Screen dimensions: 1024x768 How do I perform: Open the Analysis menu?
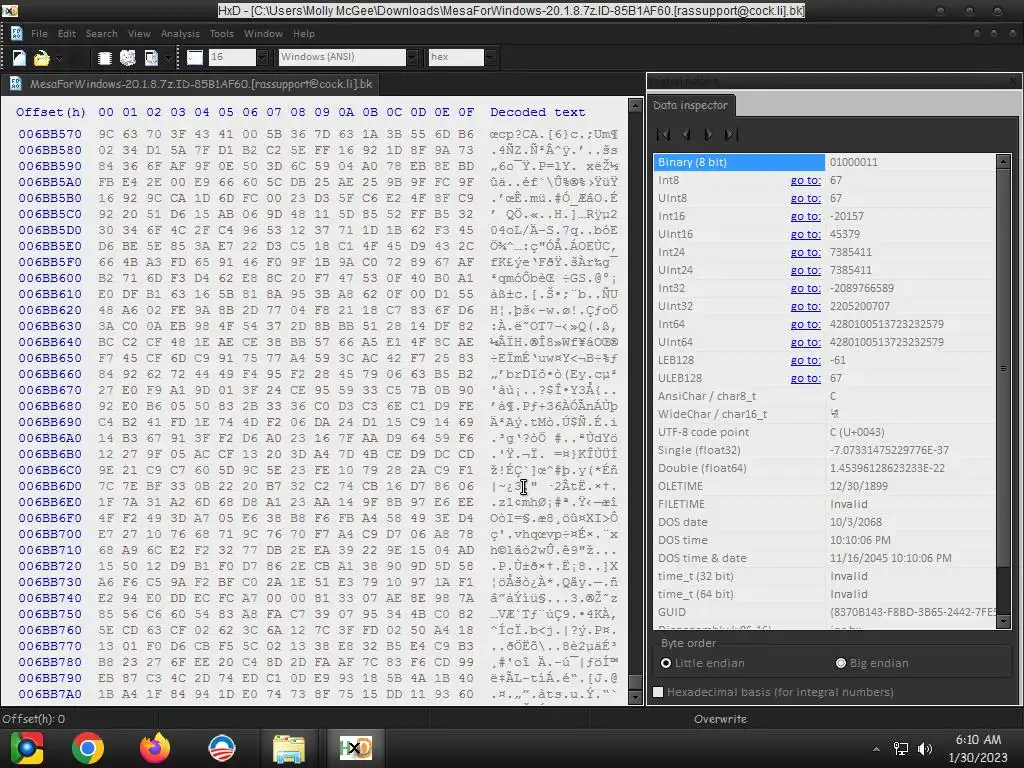coord(180,33)
